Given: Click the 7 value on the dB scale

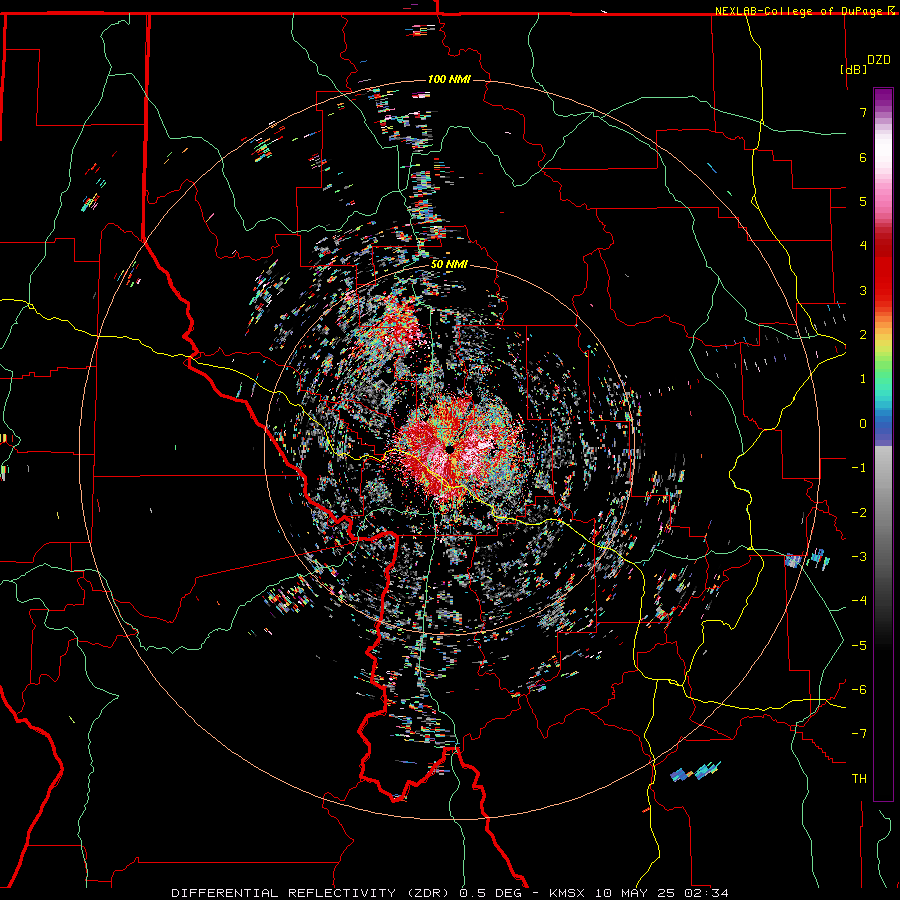Looking at the screenshot, I should (863, 112).
